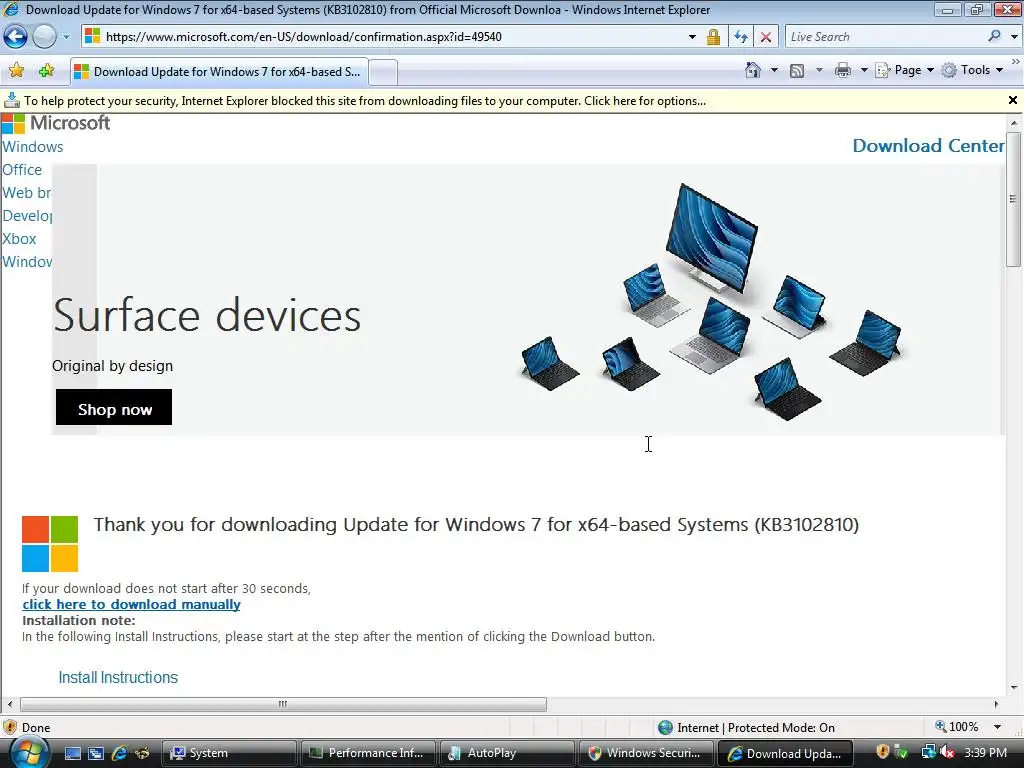
Task: Open search provider options dropdown
Action: (1014, 37)
